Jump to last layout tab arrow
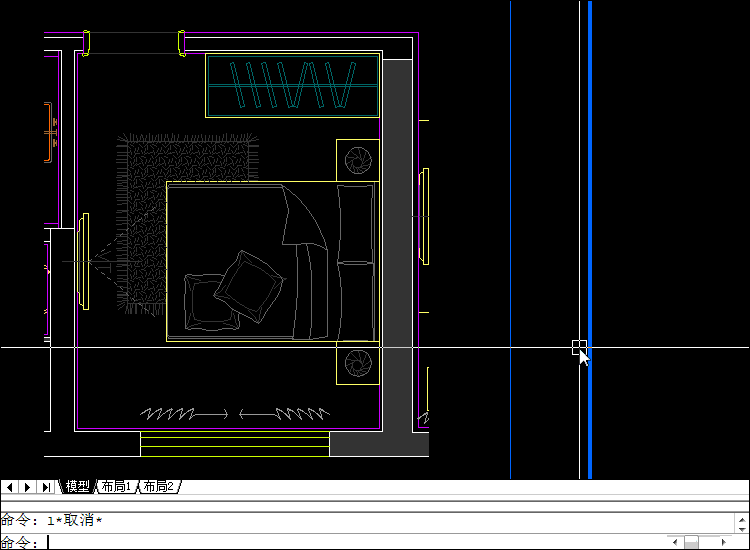Image resolution: width=750 pixels, height=550 pixels. coord(47,487)
